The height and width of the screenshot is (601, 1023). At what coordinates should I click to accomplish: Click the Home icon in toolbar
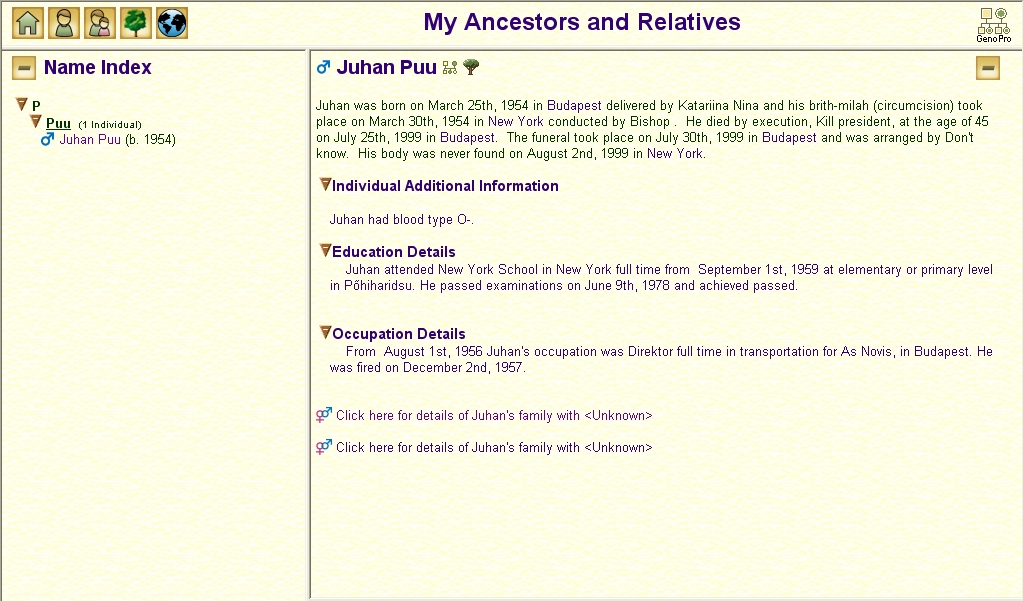27,23
